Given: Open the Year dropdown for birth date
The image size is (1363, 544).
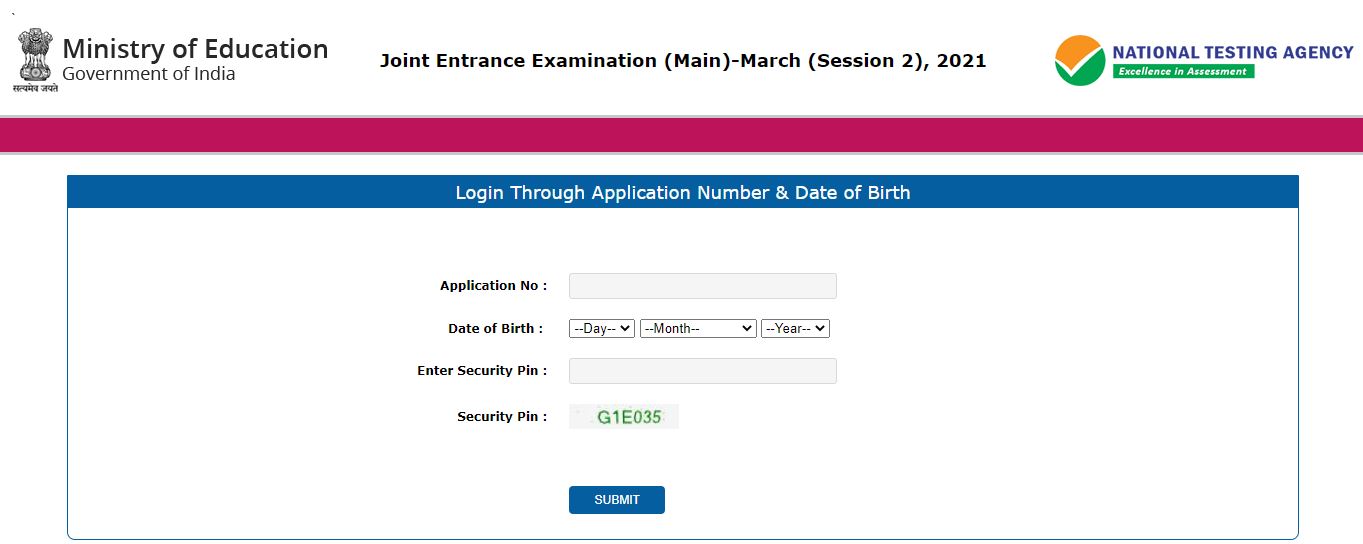Looking at the screenshot, I should pyautogui.click(x=795, y=328).
